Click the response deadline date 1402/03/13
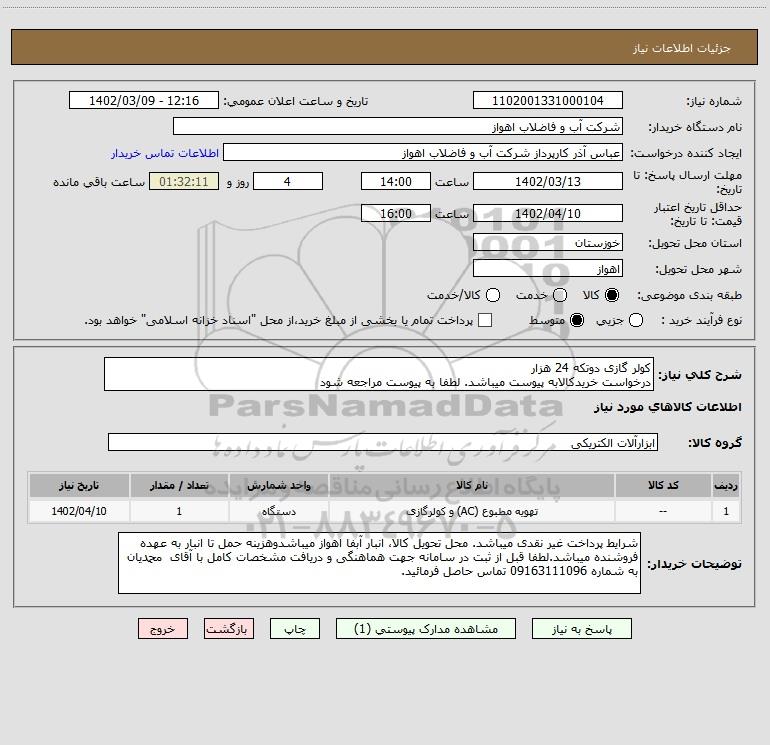Viewport: 770px width, 745px height. click(x=548, y=181)
